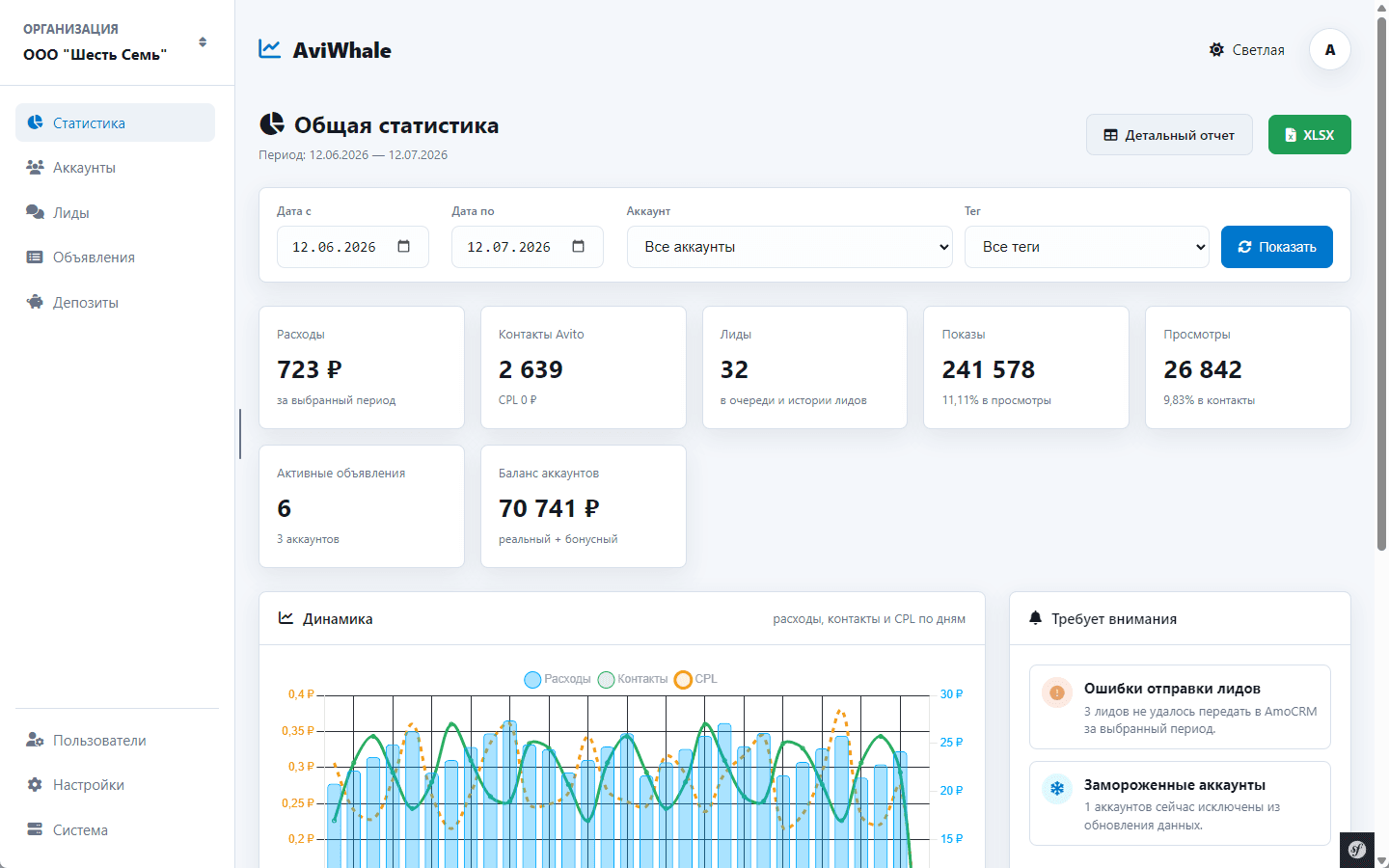Open the user avatar menu A
The height and width of the screenshot is (868, 1389).
coord(1330,49)
